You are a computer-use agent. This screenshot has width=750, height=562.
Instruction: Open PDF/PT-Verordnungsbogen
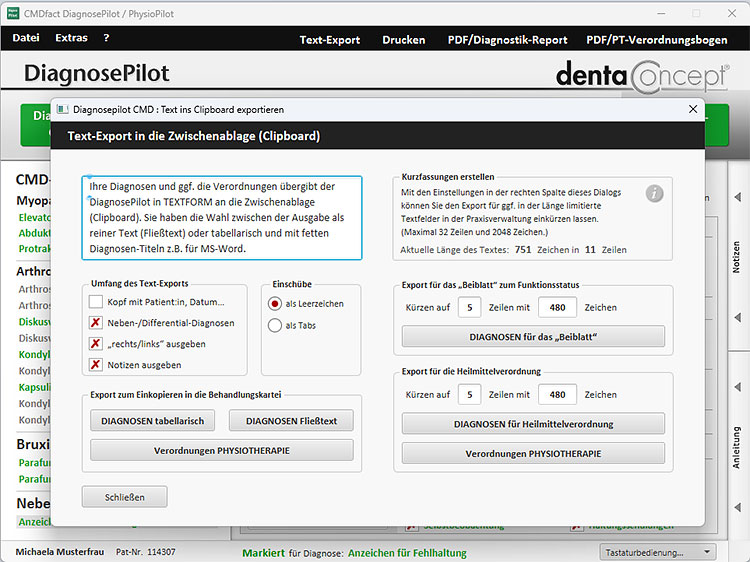[657, 40]
